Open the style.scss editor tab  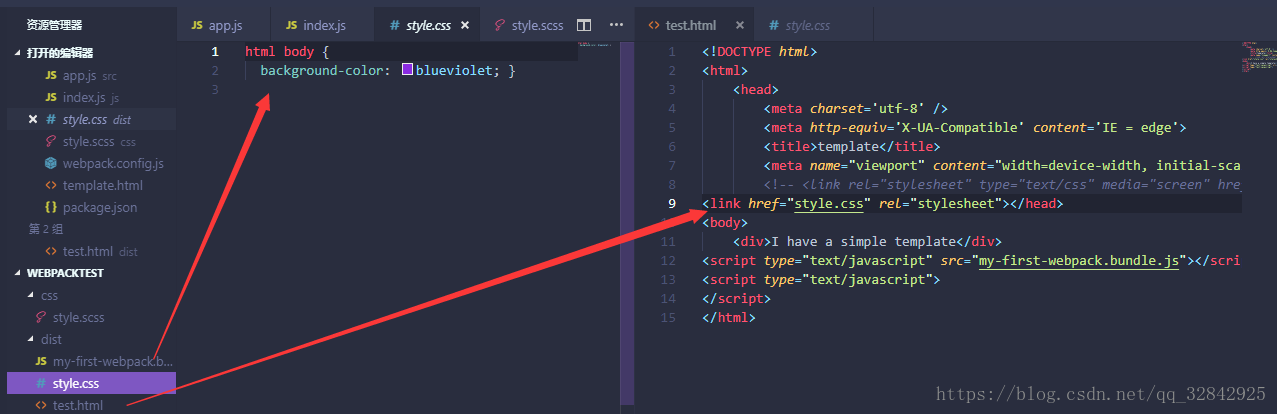tap(528, 24)
